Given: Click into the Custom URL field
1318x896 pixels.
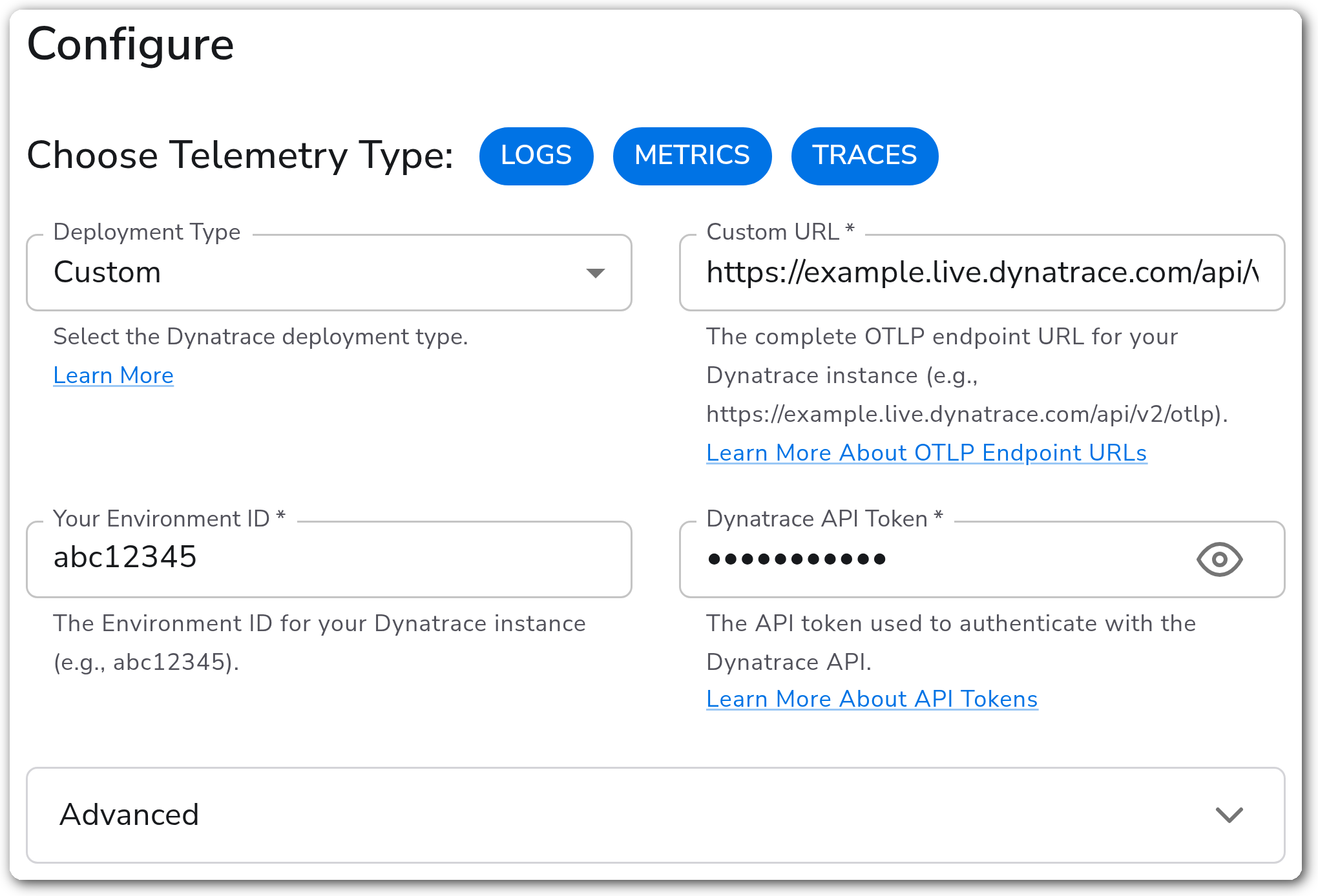Looking at the screenshot, I should [x=982, y=273].
